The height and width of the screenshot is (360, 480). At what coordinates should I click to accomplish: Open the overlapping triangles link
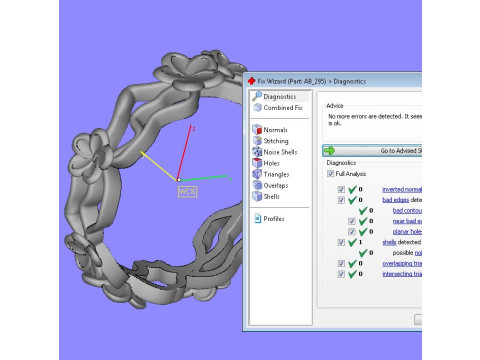(x=402, y=263)
